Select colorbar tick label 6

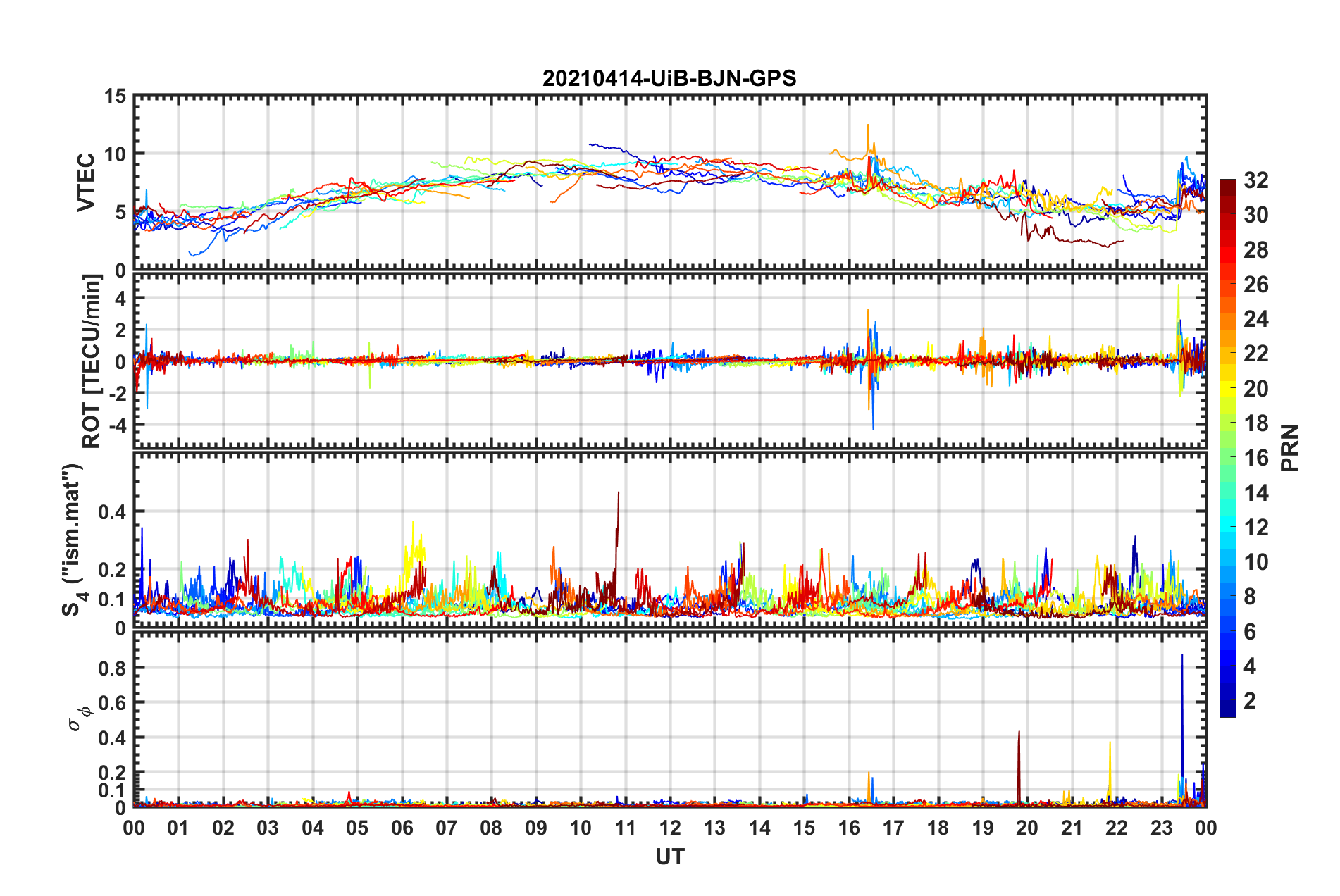1250,632
